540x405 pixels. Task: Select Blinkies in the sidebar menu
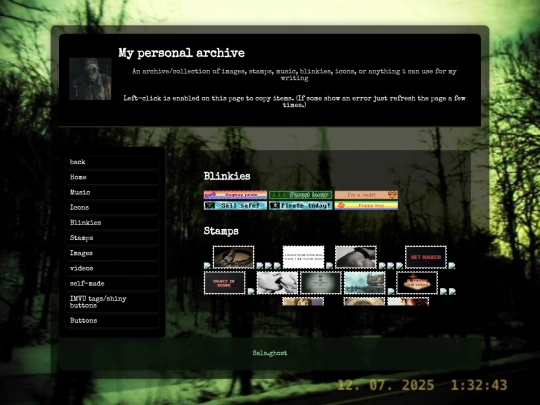coord(112,222)
